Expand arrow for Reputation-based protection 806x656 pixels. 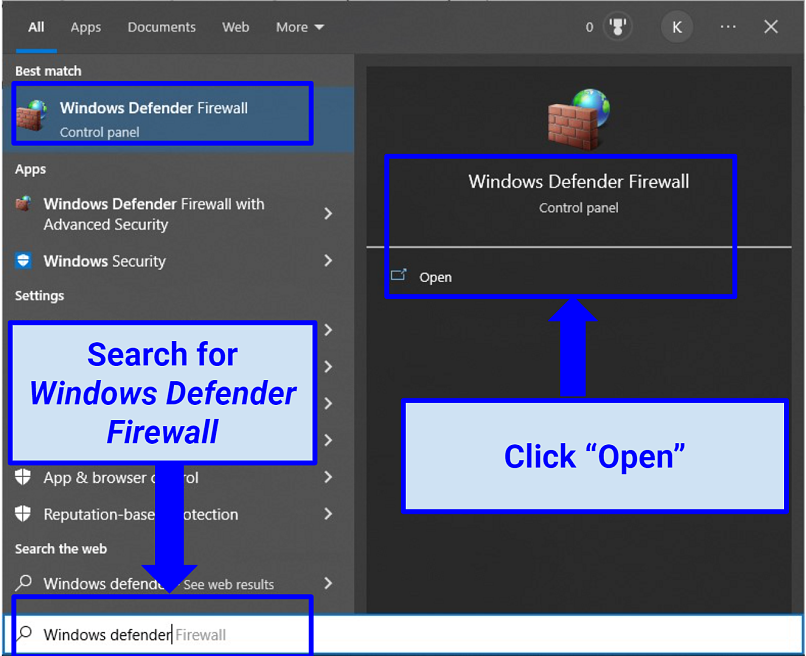328,514
